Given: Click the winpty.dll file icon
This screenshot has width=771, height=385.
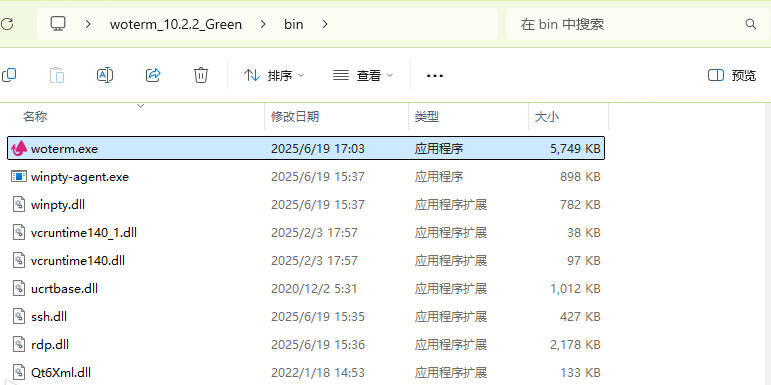Looking at the screenshot, I should click(19, 204).
